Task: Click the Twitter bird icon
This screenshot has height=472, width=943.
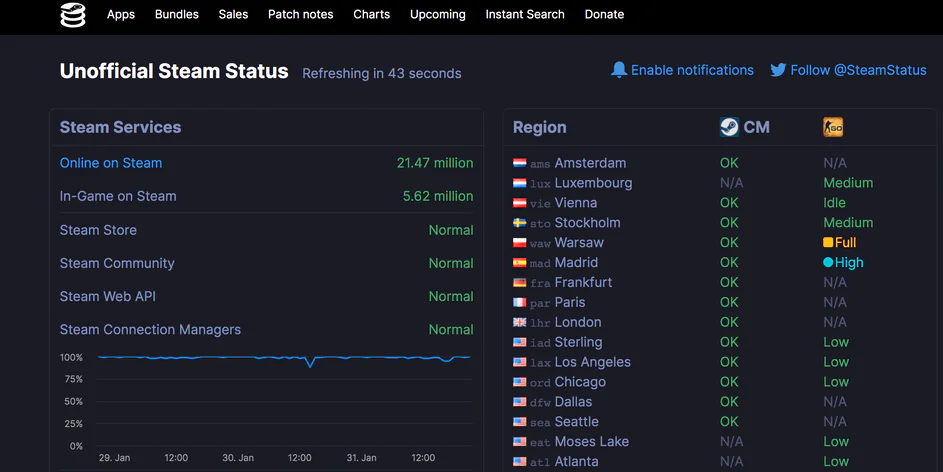Action: [x=778, y=70]
